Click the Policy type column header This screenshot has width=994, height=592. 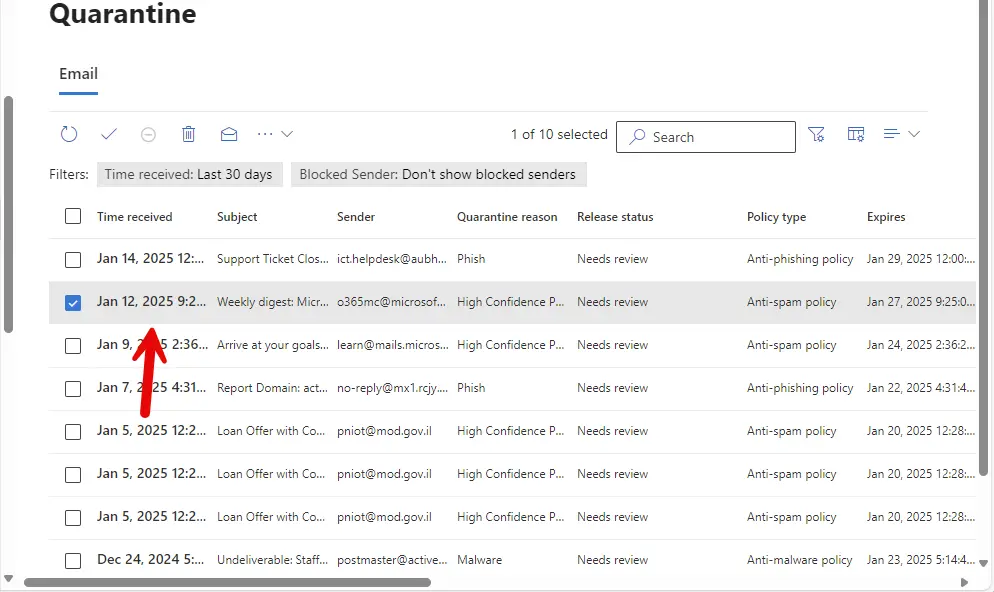(x=777, y=217)
